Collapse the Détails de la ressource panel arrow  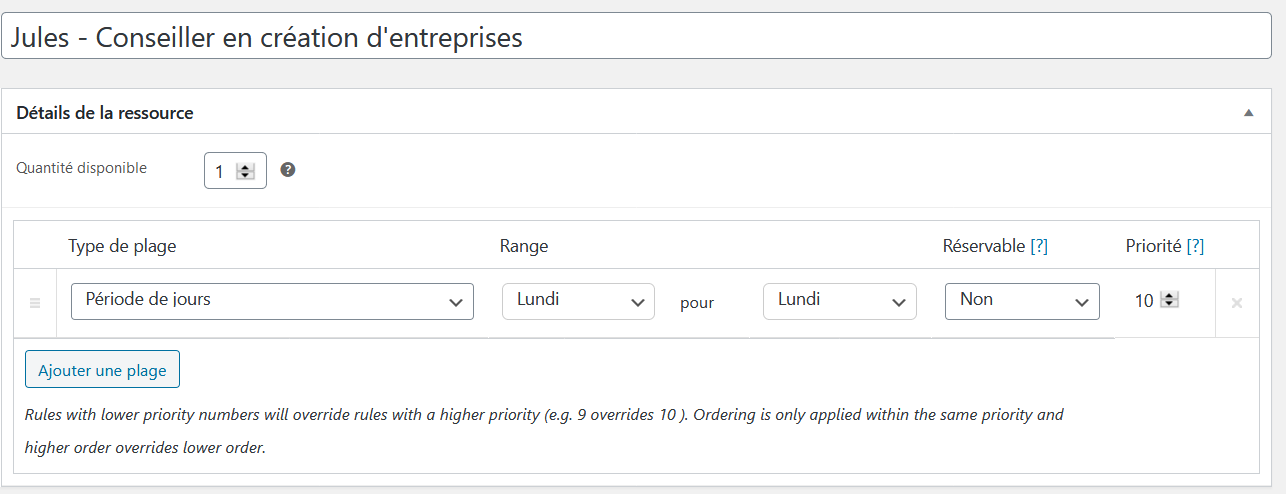coord(1248,113)
